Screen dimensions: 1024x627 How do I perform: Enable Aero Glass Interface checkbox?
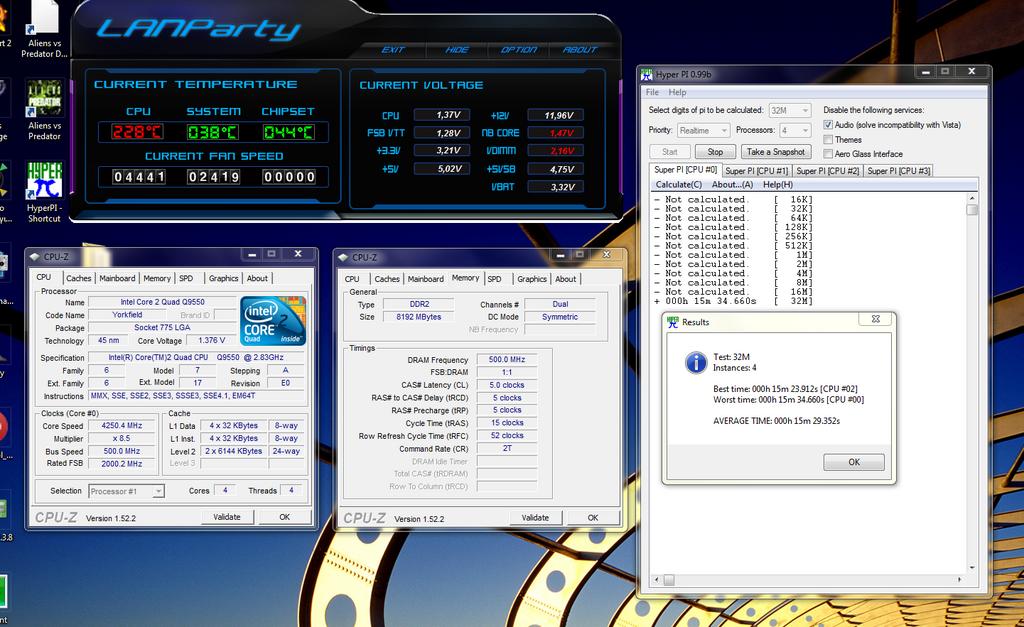tap(828, 153)
